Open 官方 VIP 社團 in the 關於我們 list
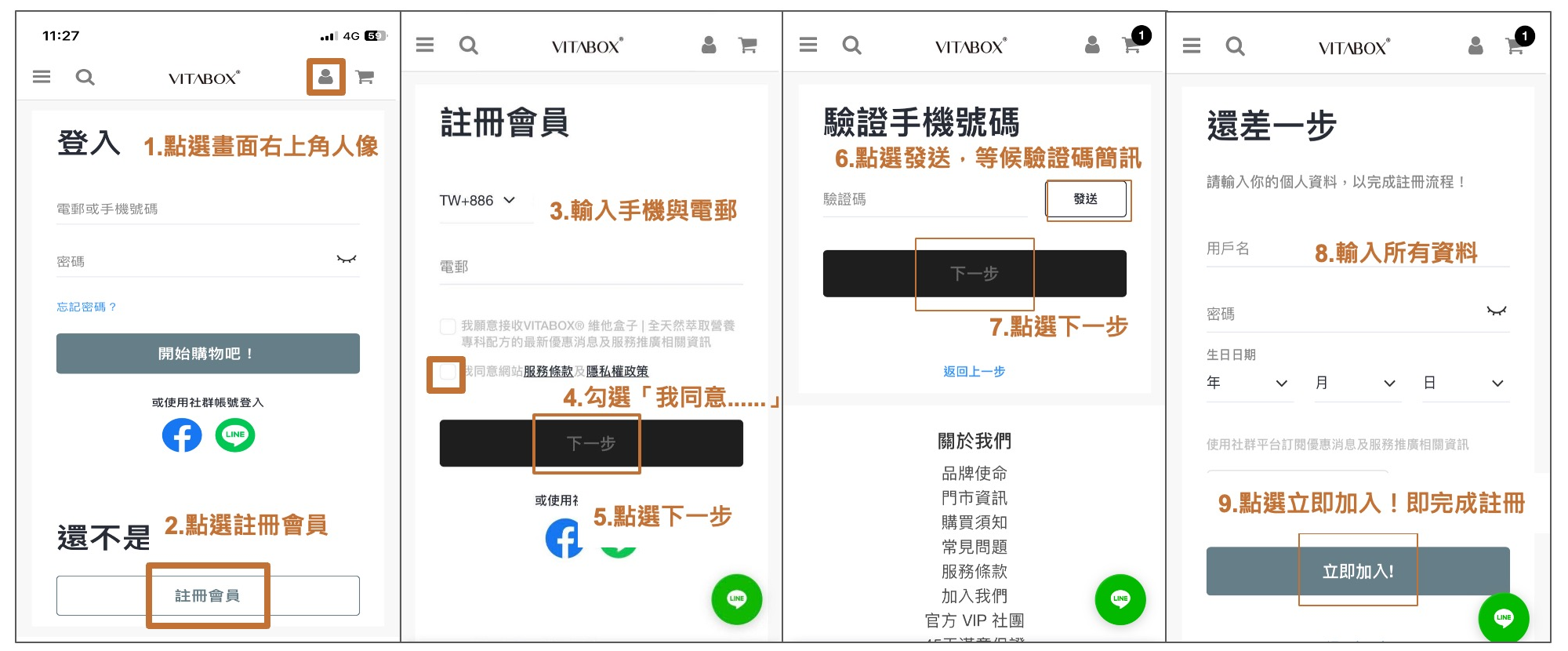 [975, 620]
